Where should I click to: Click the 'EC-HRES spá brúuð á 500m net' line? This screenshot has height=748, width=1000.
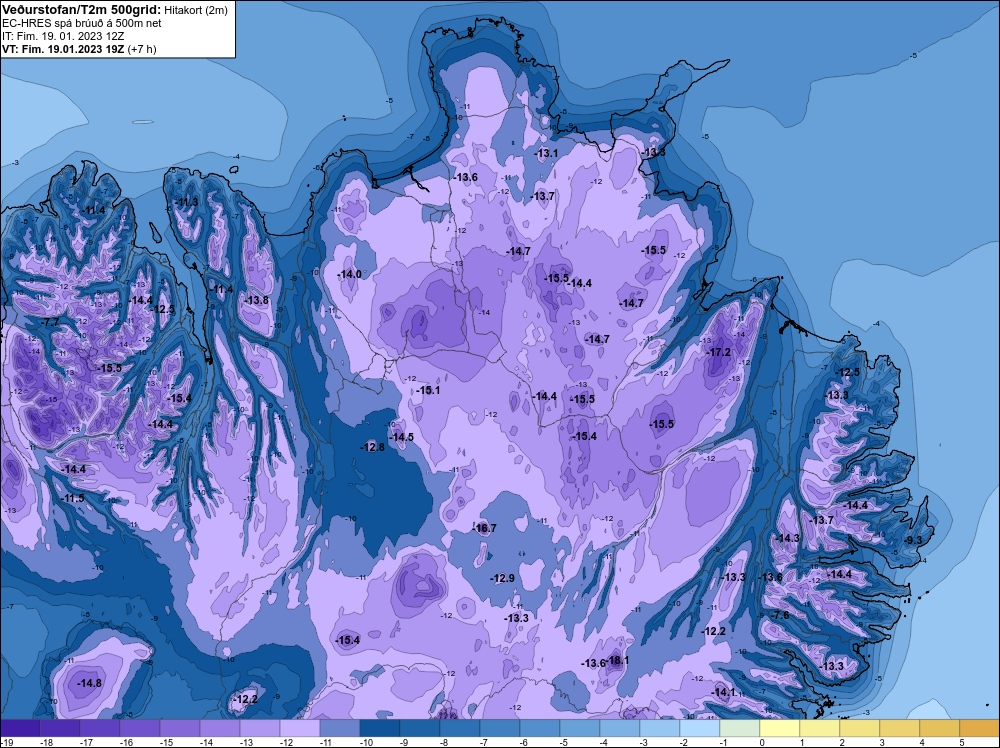pyautogui.click(x=82, y=23)
